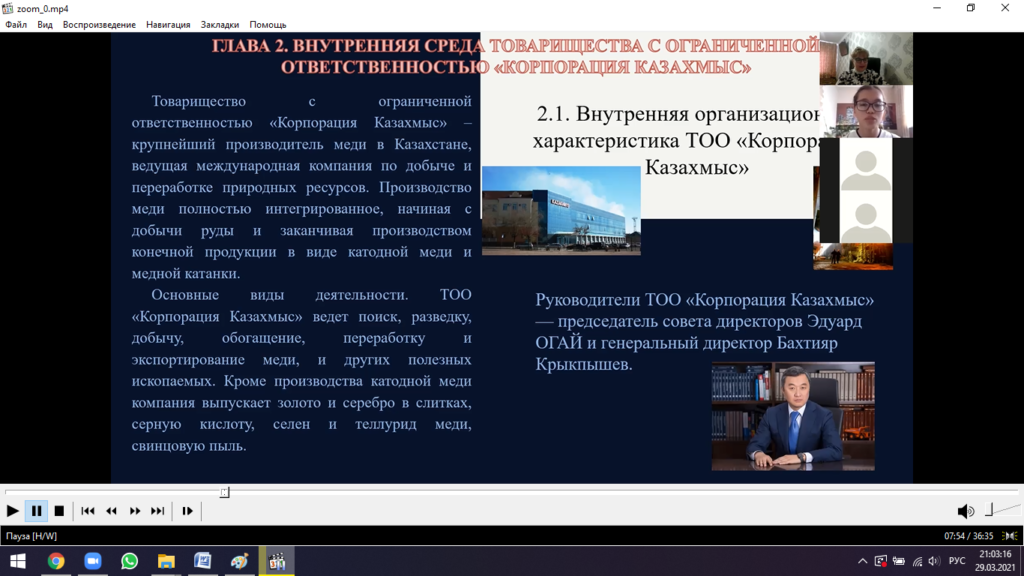
Task: Click the 07:54 / 36:35 time display
Action: coord(968,536)
